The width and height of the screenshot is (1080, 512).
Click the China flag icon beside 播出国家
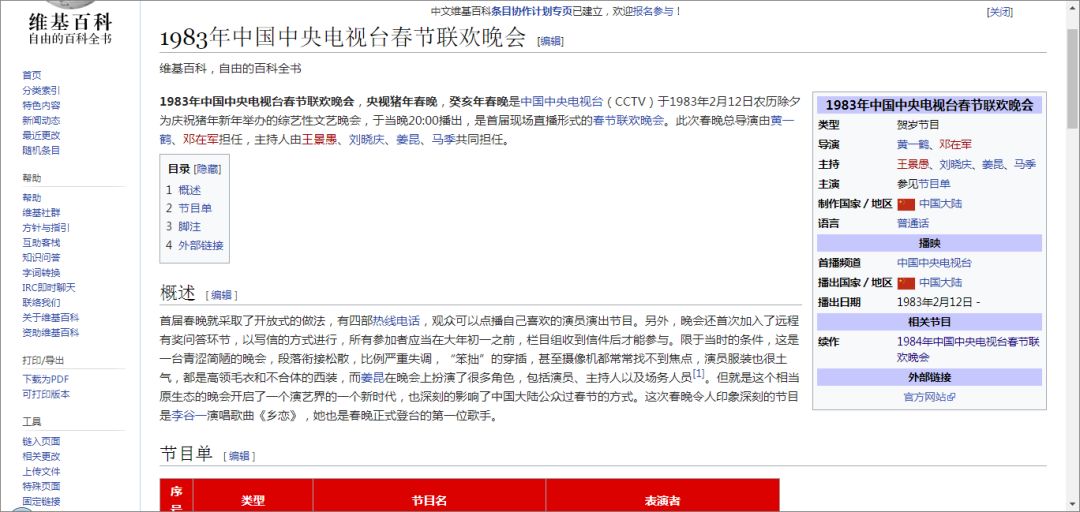pyautogui.click(x=906, y=283)
